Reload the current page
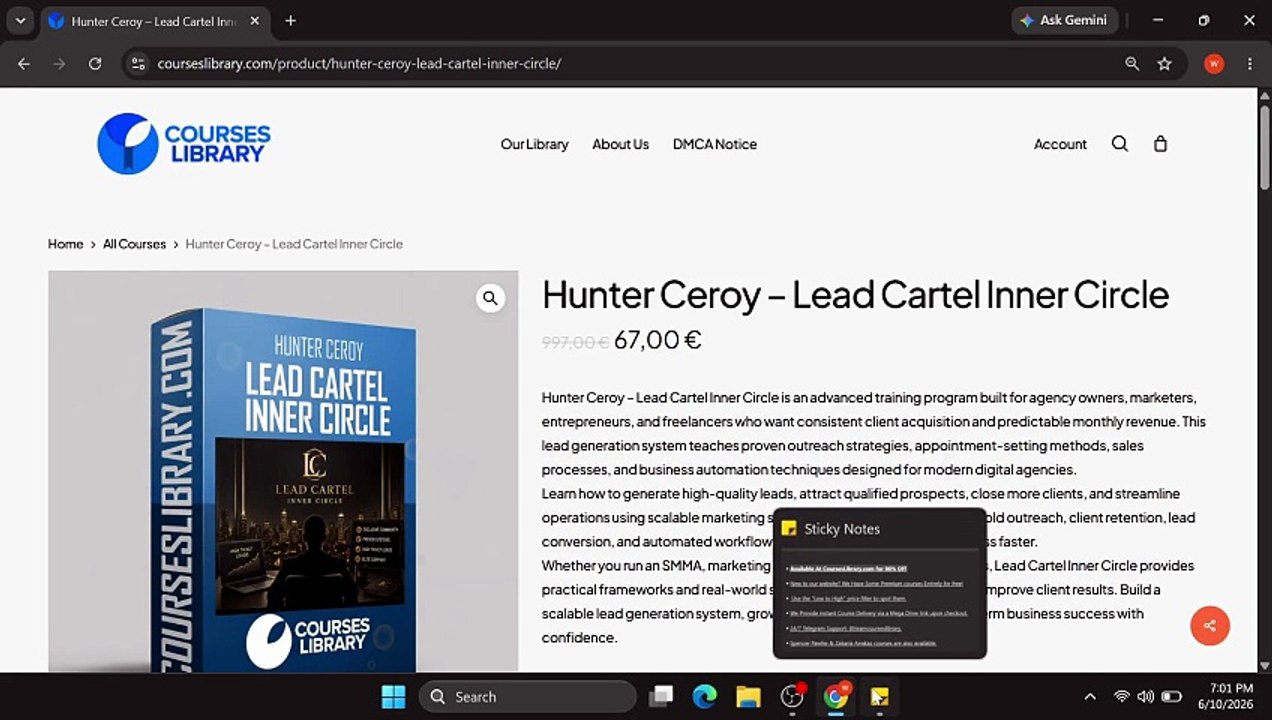1272x720 pixels. [x=95, y=63]
